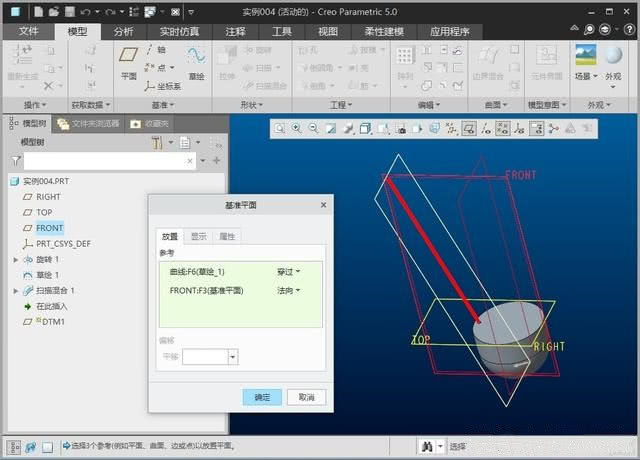
Task: Click the Help question mark icon
Action: point(629,29)
